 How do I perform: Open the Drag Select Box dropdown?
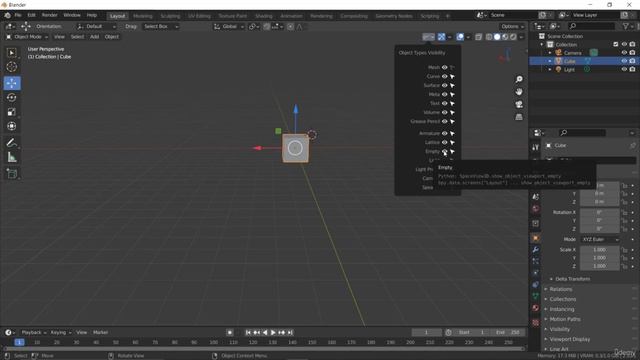[161, 27]
